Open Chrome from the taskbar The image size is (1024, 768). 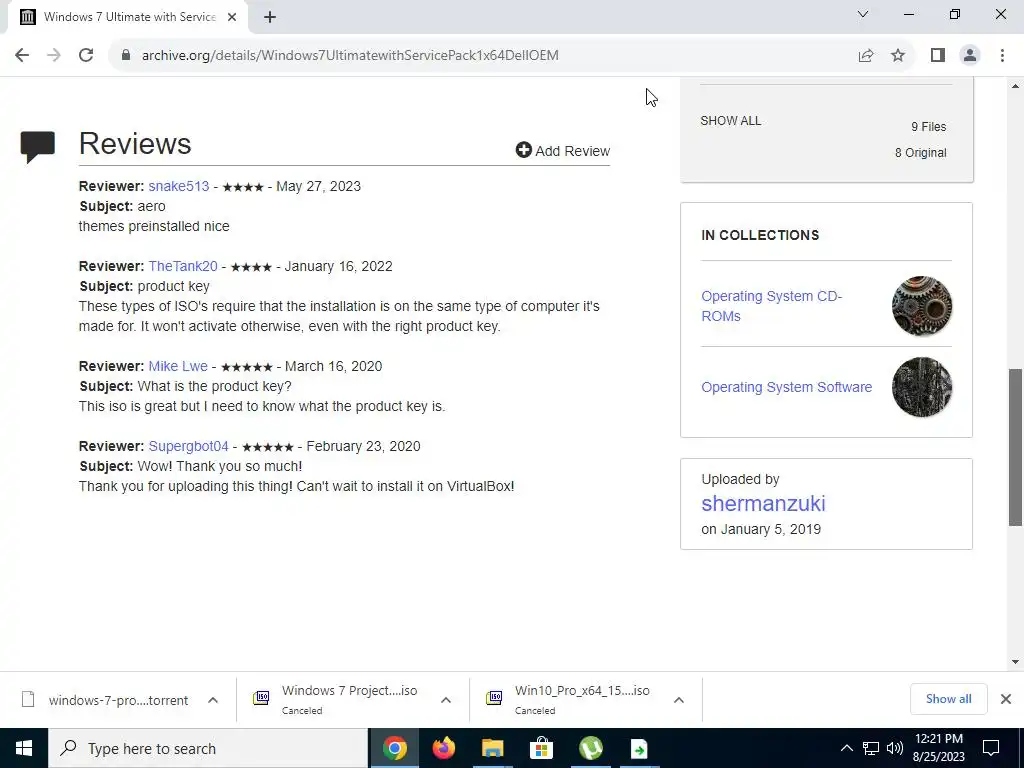click(x=394, y=748)
